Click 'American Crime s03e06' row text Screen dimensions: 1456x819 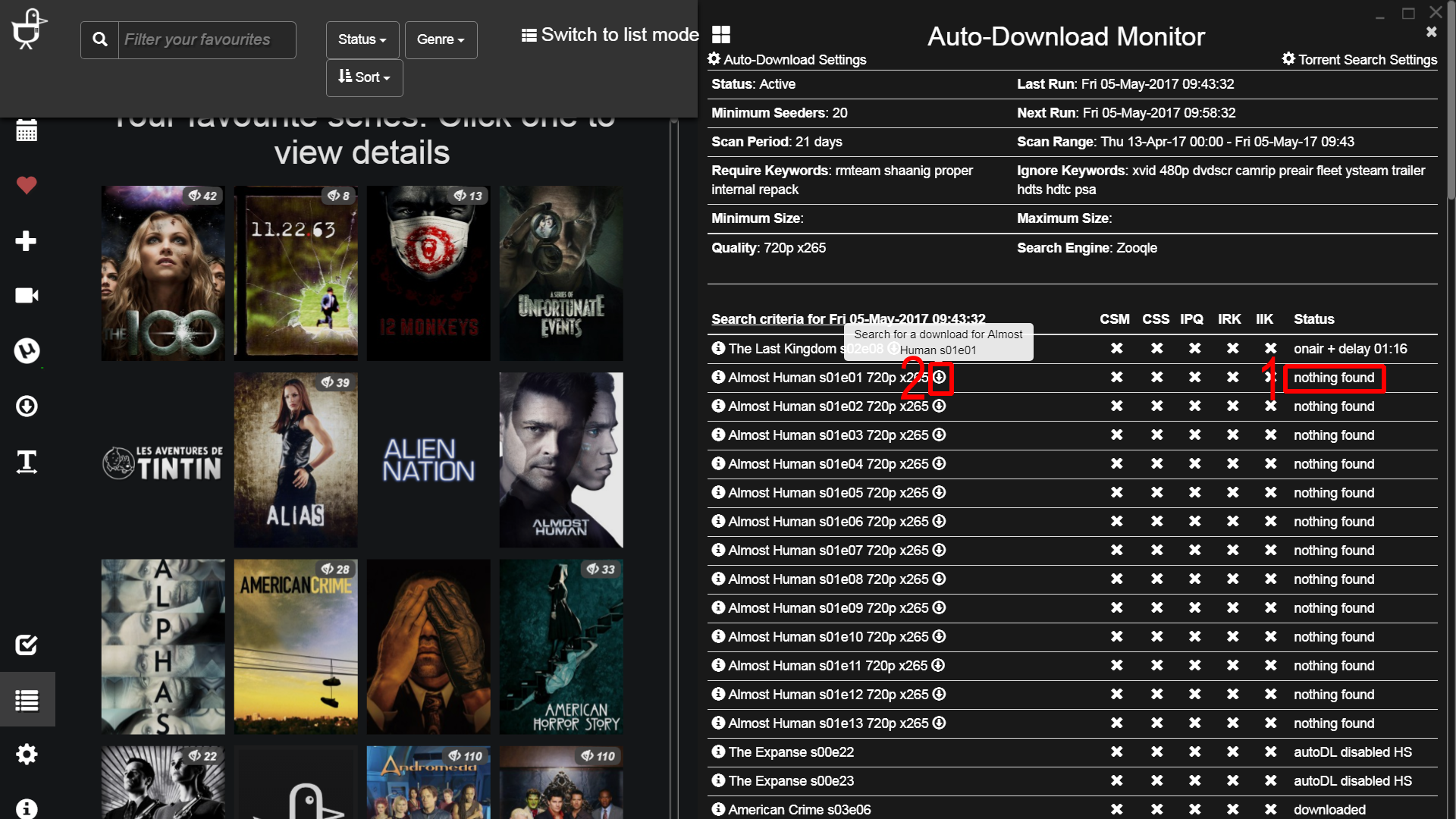click(799, 810)
